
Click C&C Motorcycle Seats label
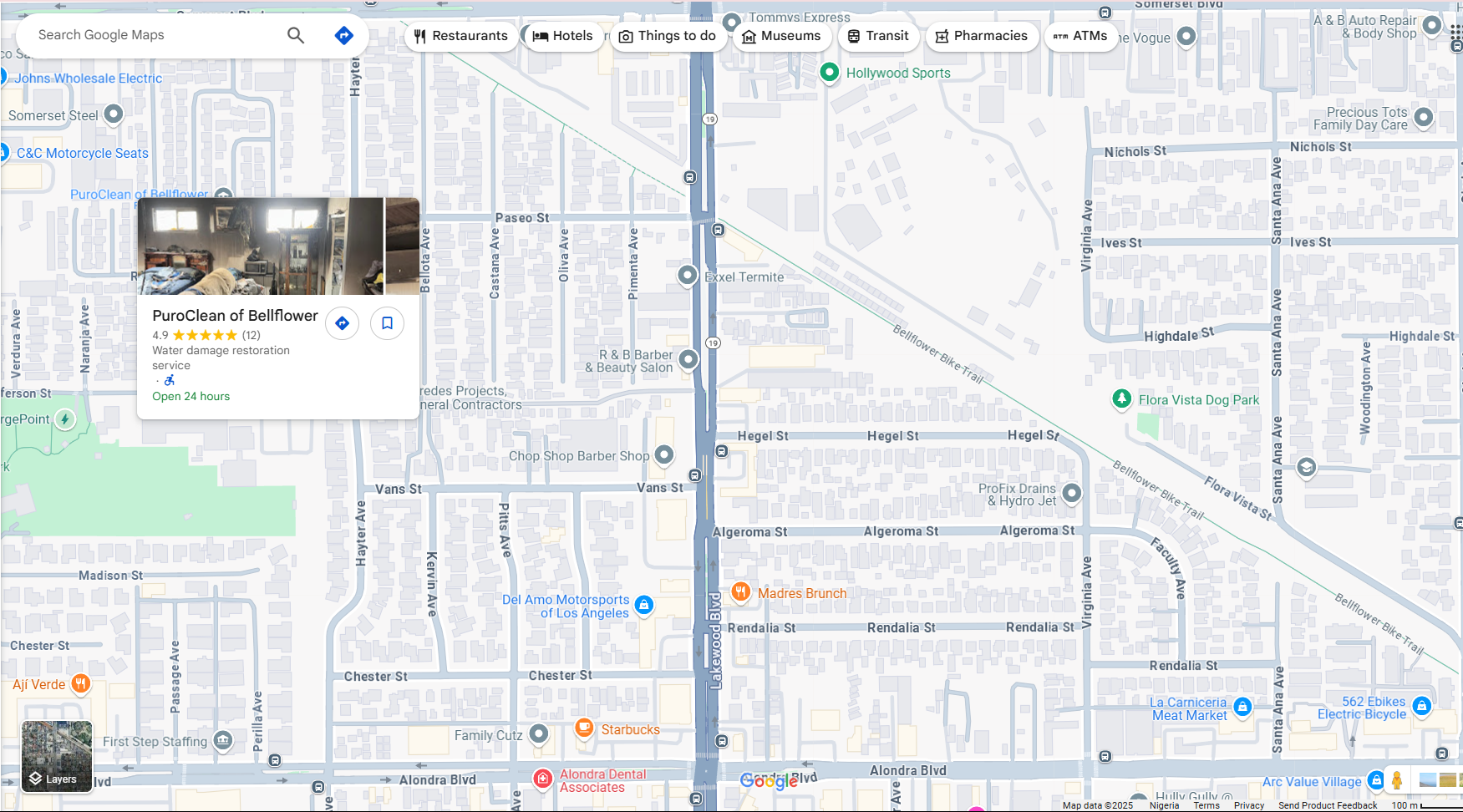83,154
